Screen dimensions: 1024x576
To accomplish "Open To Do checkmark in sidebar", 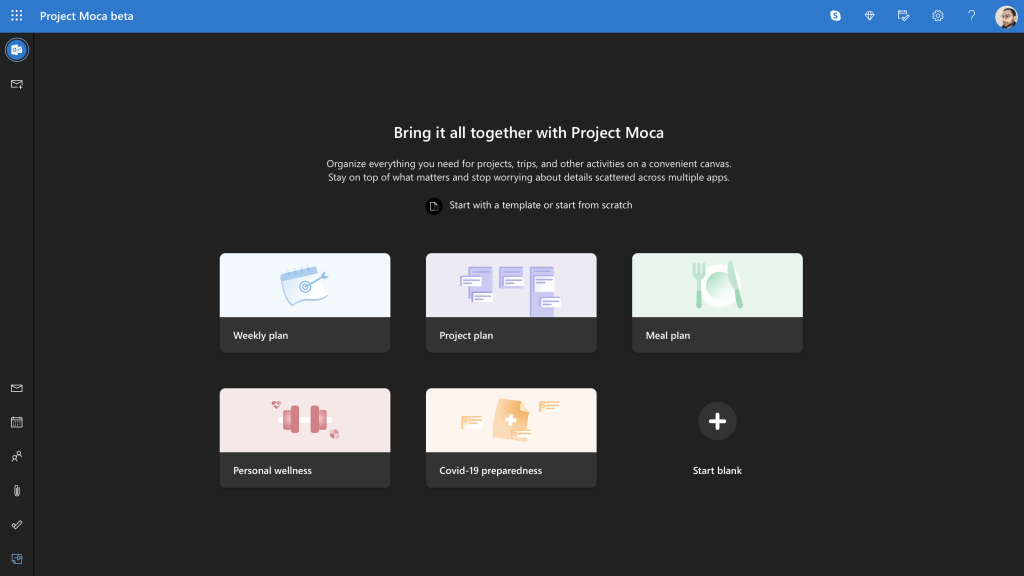I will click(x=17, y=524).
